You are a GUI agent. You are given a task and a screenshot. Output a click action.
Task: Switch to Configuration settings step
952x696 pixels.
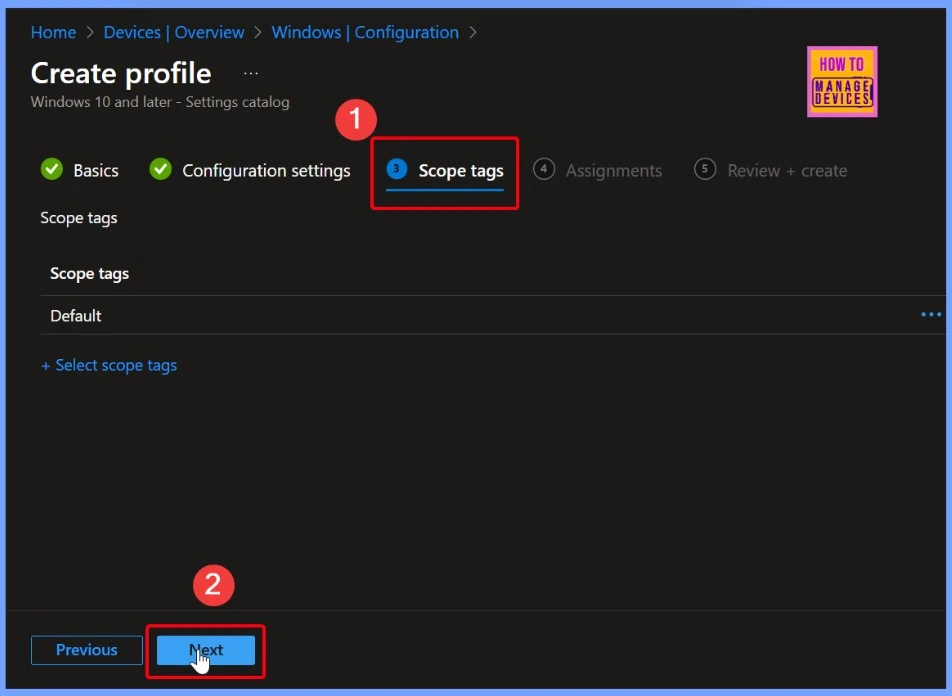[x=250, y=170]
